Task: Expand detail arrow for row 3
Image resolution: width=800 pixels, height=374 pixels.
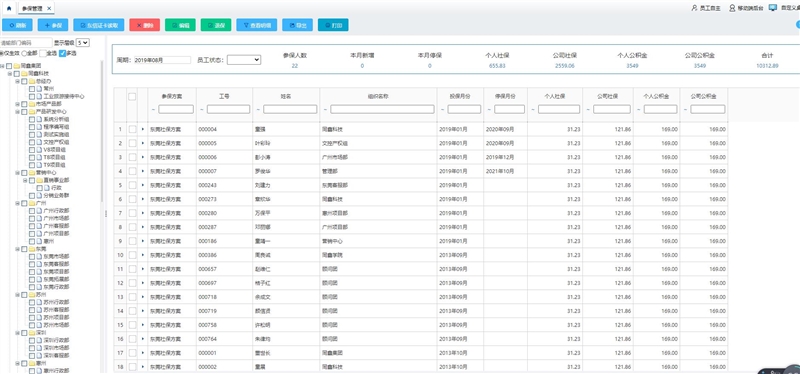Action: pyautogui.click(x=142, y=157)
